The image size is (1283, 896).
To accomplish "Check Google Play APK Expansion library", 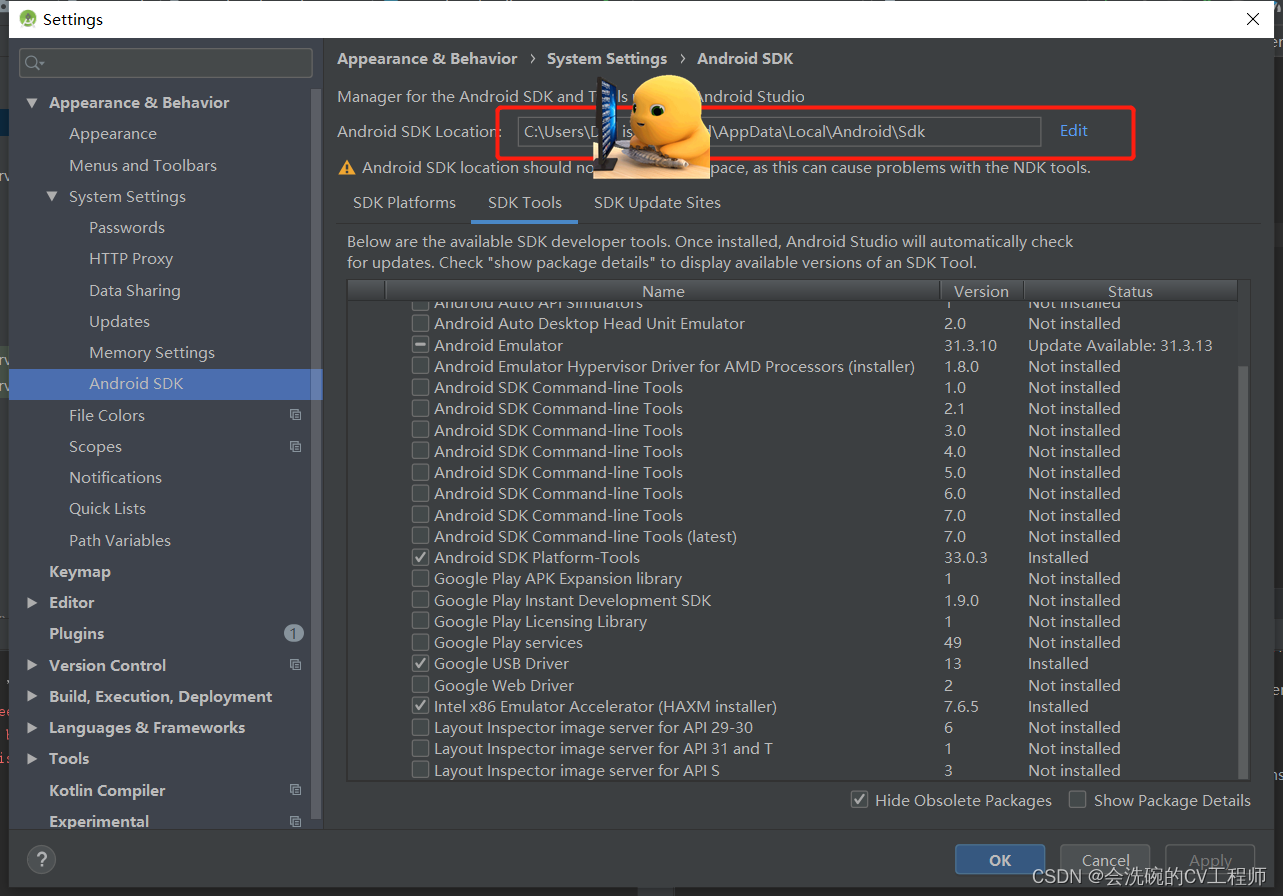I will tap(420, 579).
